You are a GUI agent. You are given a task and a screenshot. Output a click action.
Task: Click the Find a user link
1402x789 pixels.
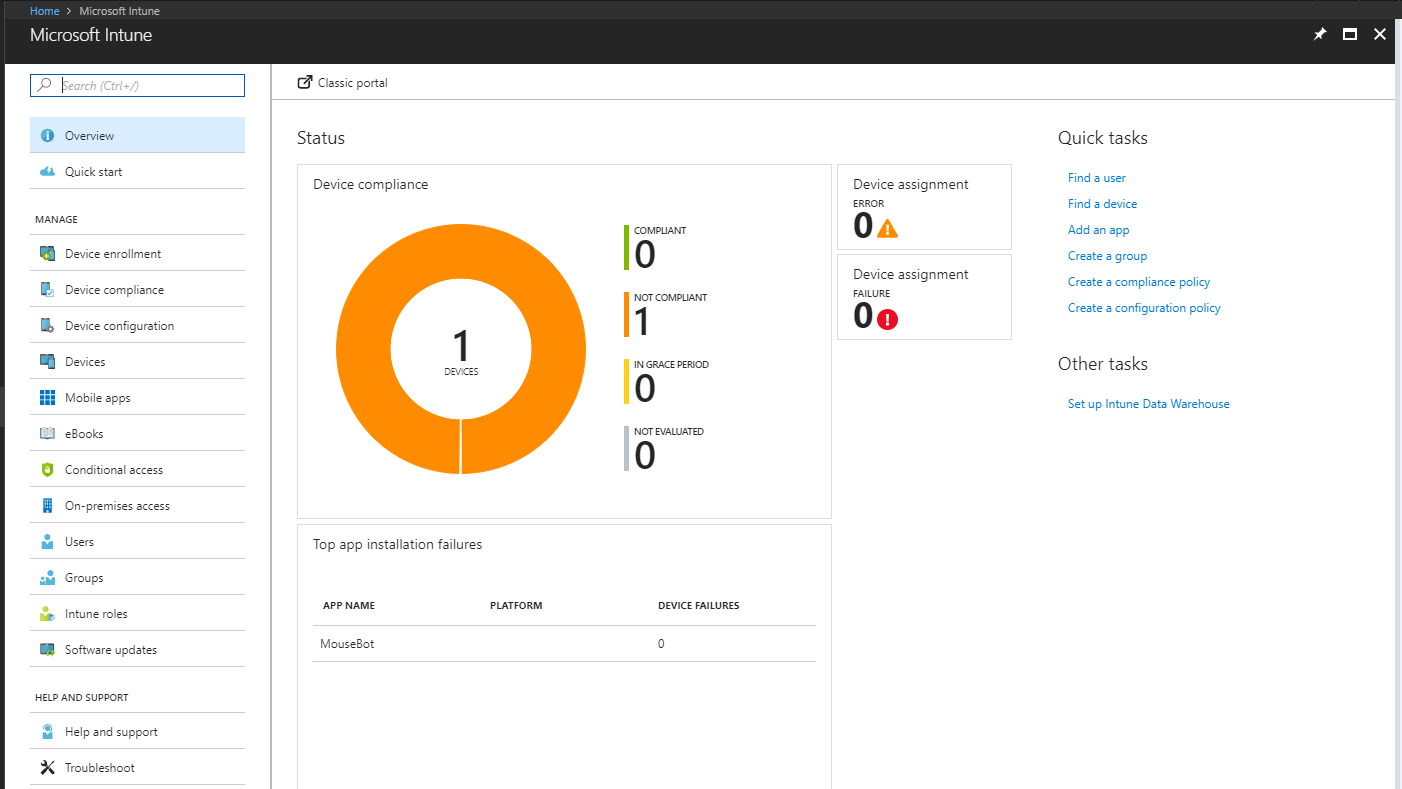coord(1096,178)
